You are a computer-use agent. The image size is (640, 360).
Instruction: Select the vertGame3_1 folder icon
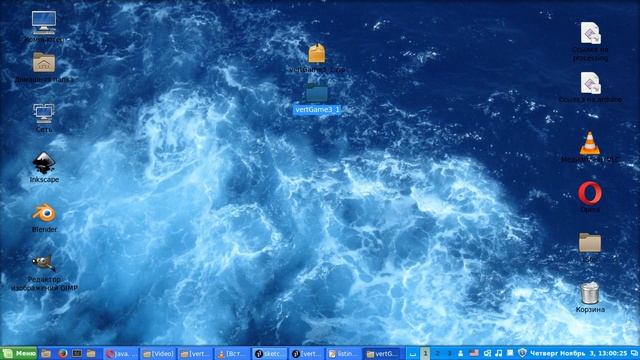[x=317, y=93]
